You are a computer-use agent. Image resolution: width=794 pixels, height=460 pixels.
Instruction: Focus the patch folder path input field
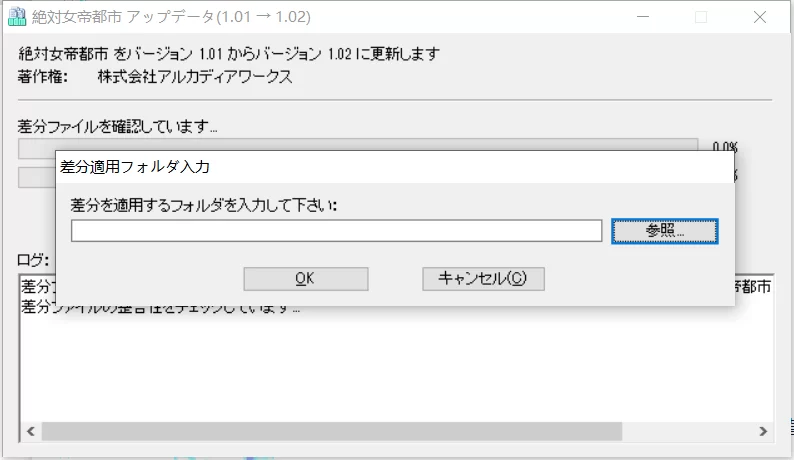tap(336, 231)
